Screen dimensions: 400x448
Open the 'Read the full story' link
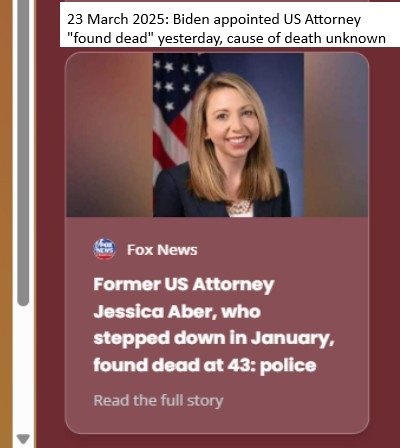(158, 400)
